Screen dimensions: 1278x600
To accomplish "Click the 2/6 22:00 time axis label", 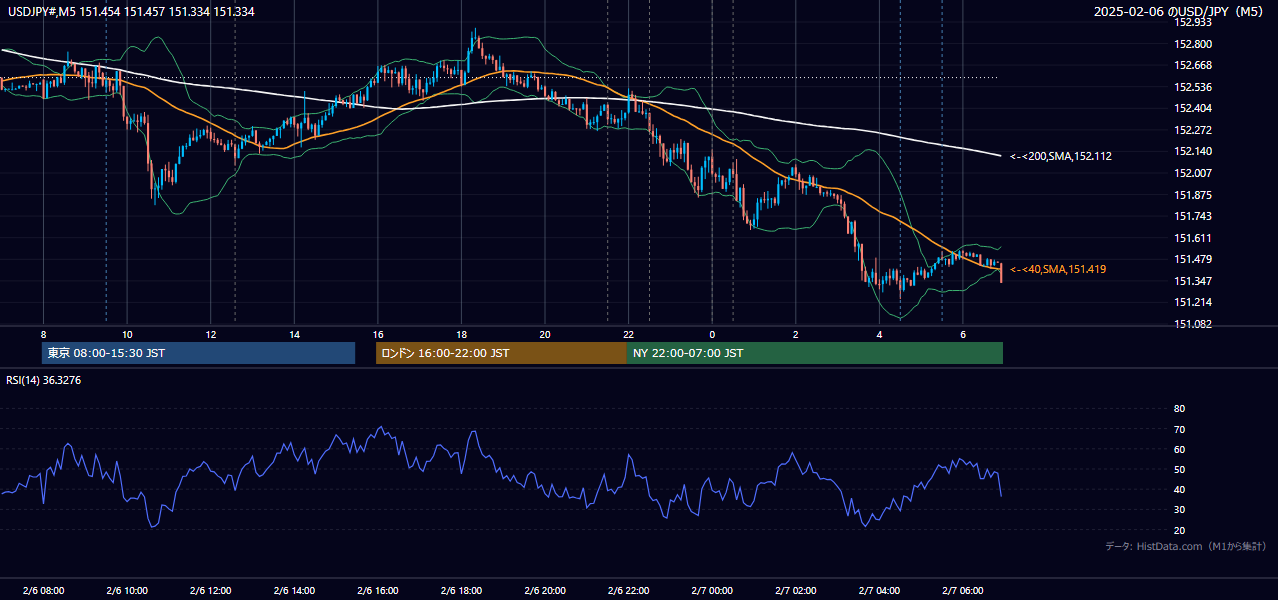I will pos(629,590).
